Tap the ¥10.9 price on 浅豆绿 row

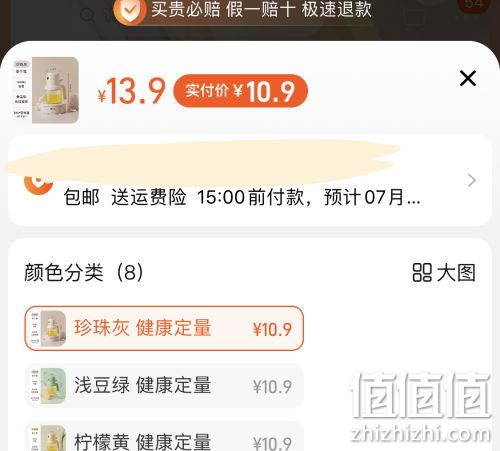[x=272, y=387]
